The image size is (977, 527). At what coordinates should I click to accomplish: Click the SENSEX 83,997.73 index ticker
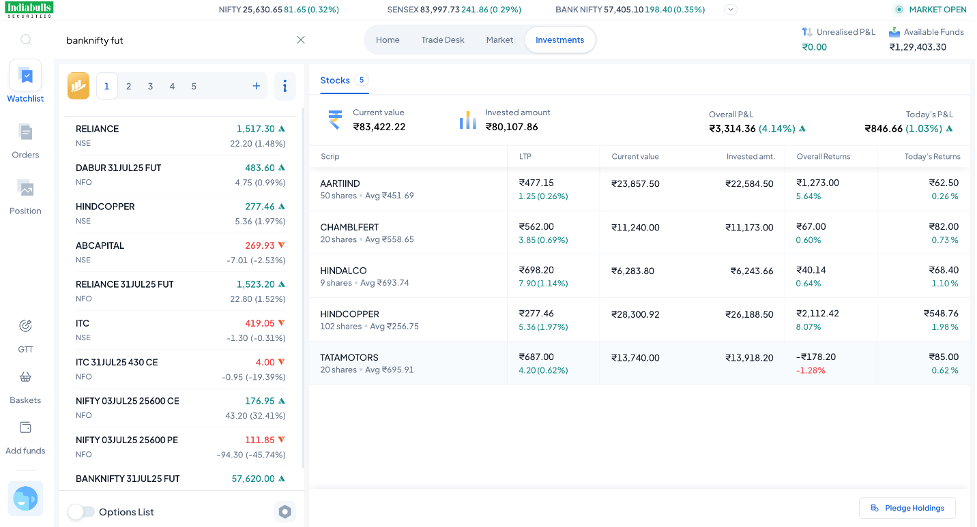pos(454,9)
